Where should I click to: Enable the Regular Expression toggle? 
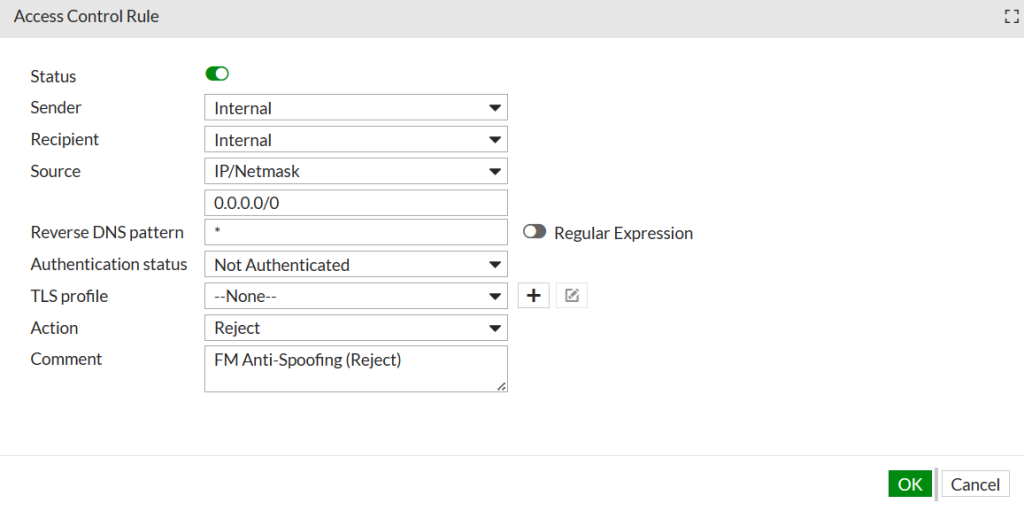pos(534,232)
